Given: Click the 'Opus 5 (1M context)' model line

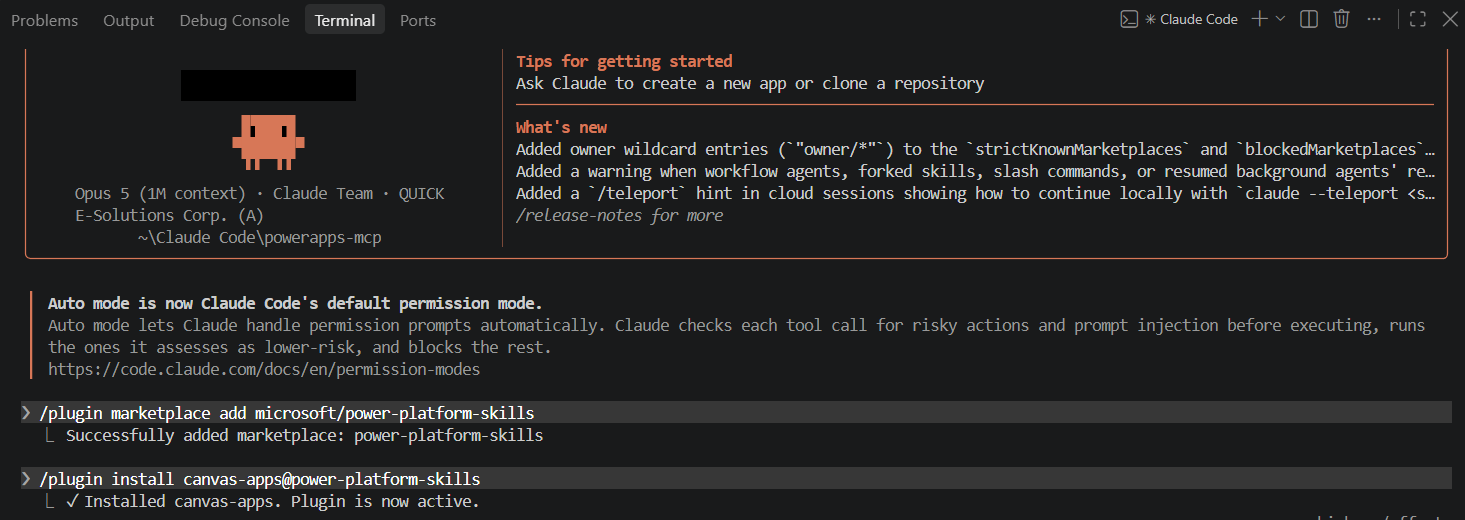Looking at the screenshot, I should pos(260,193).
